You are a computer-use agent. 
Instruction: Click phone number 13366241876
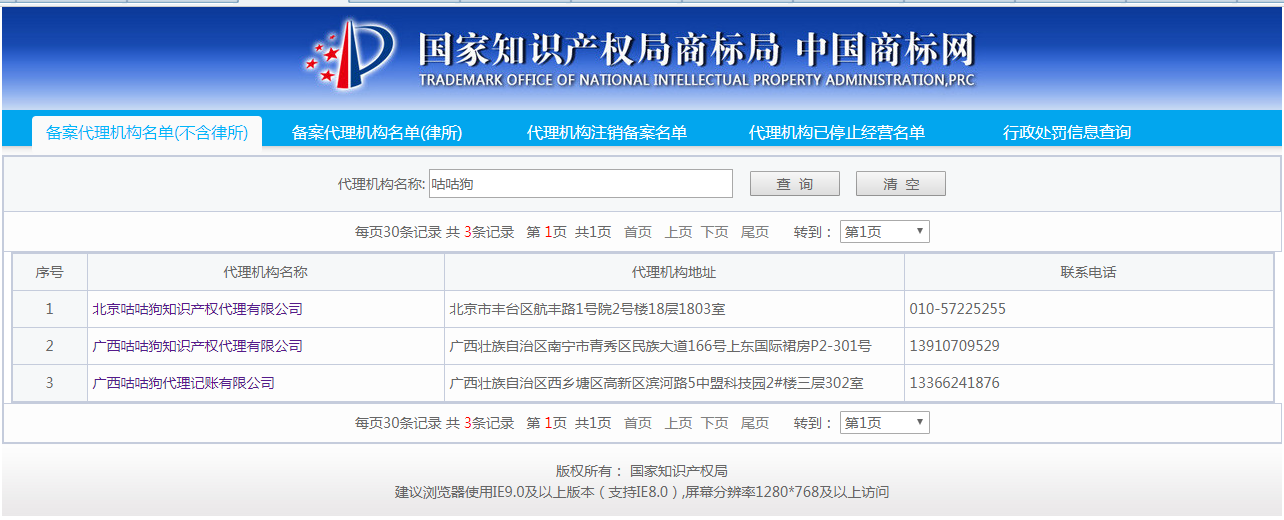954,383
